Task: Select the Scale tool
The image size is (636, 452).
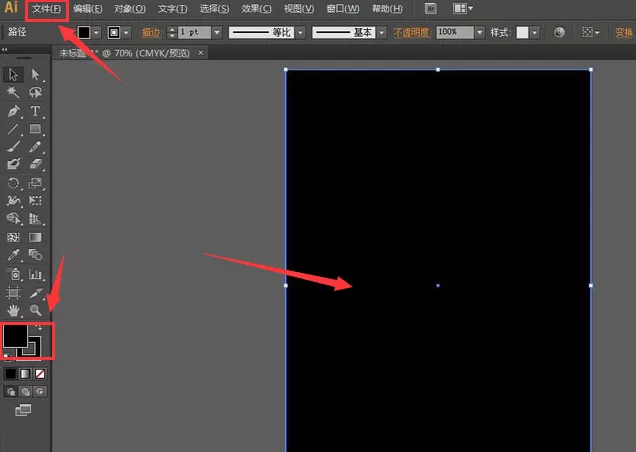Action: [35, 183]
